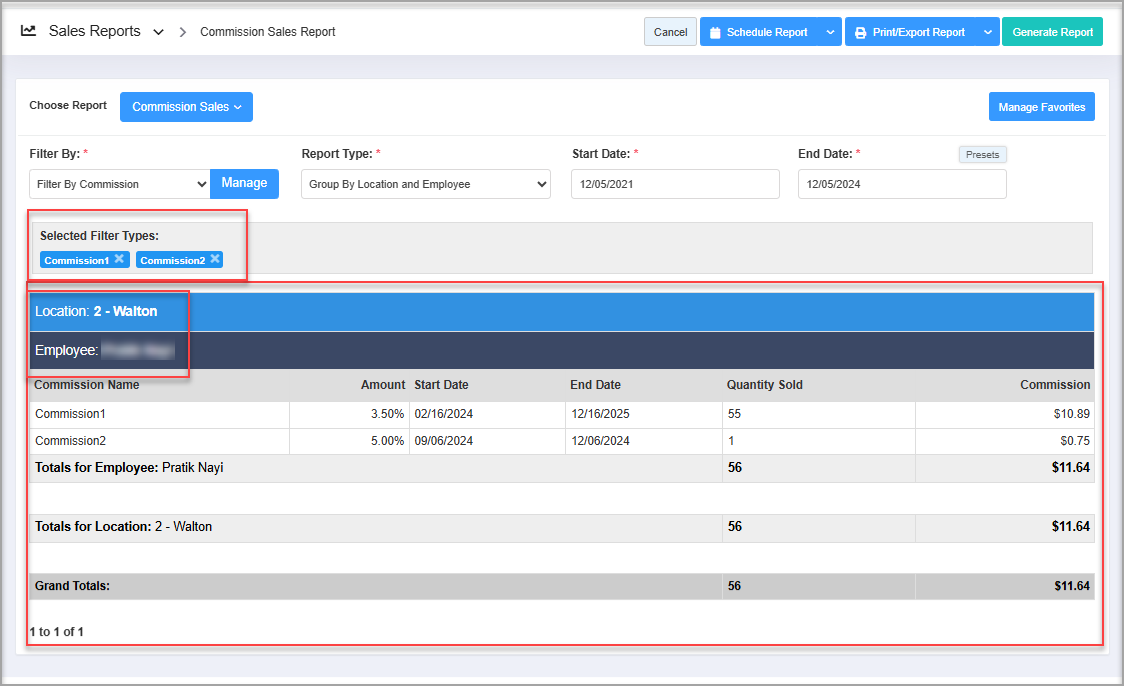1124x686 pixels.
Task: Open the Print/Export Report dropdown arrow
Action: [988, 32]
